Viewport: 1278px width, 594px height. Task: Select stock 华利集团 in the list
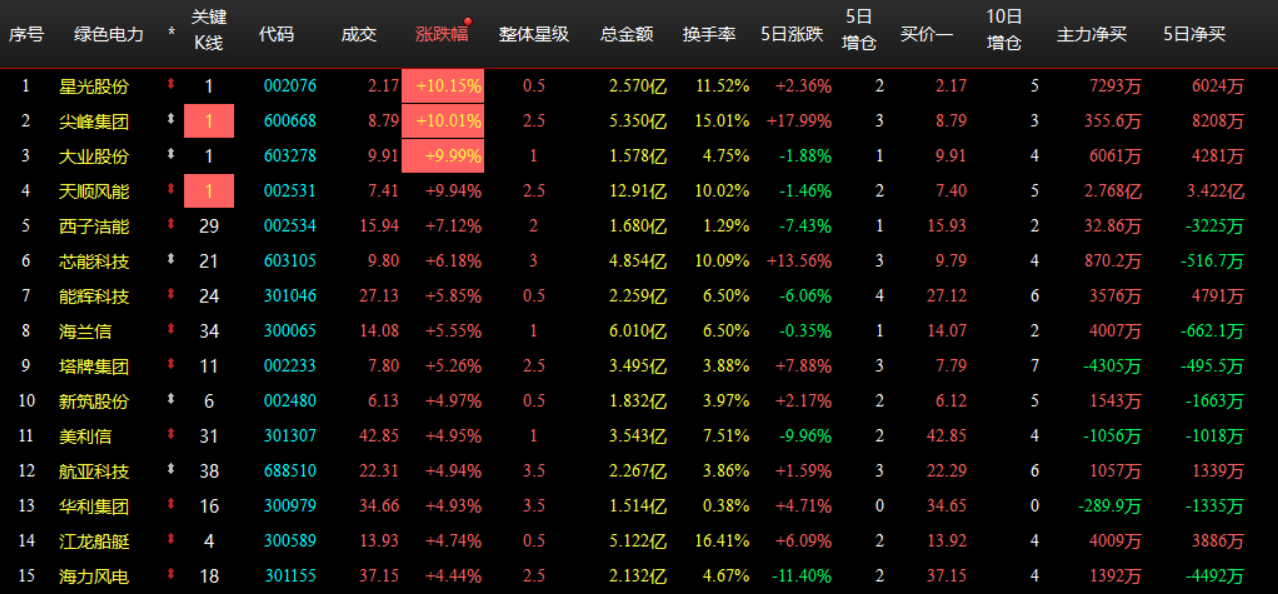tap(94, 506)
